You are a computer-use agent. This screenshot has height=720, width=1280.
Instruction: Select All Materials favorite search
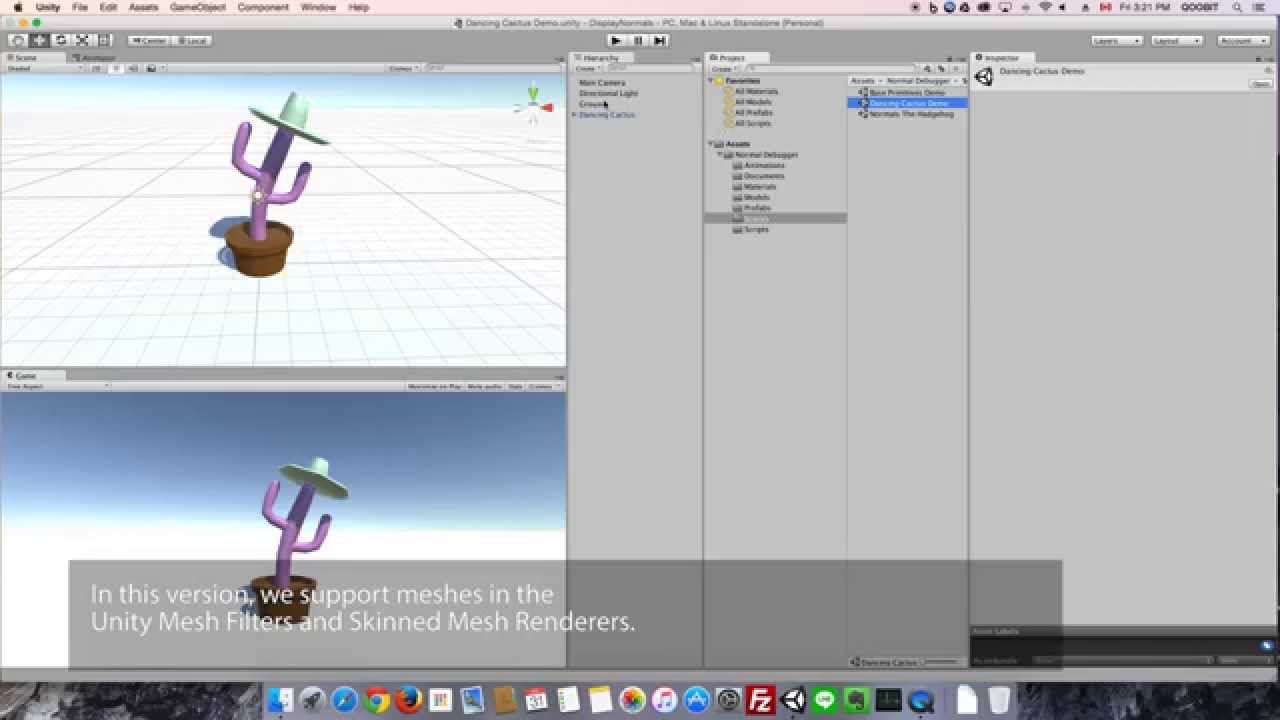click(756, 92)
